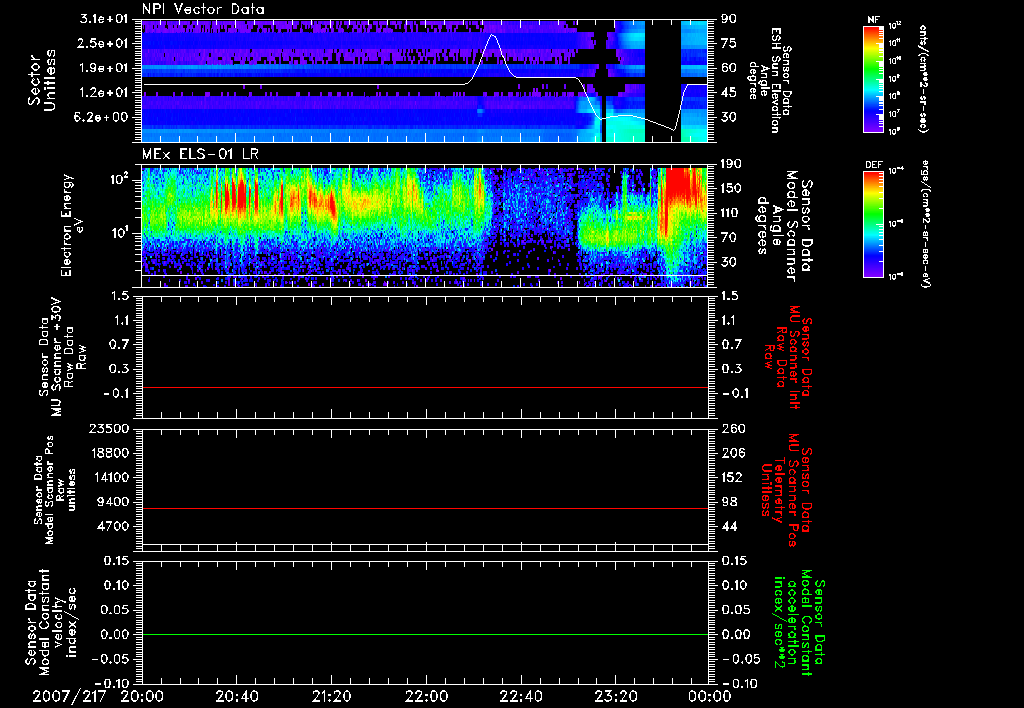Click the 75 degree Sun elevation tick
The image size is (1024, 708).
pyautogui.click(x=729, y=43)
